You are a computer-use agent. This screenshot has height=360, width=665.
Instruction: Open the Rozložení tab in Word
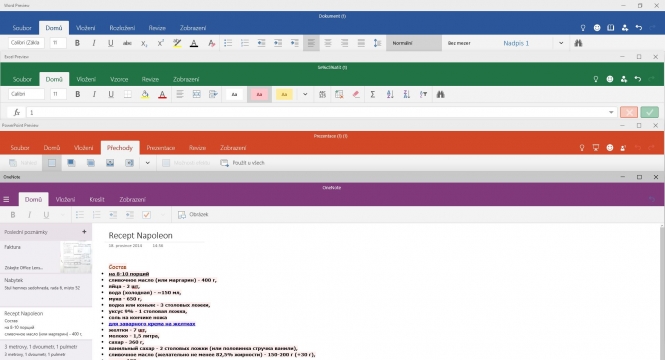(x=122, y=28)
